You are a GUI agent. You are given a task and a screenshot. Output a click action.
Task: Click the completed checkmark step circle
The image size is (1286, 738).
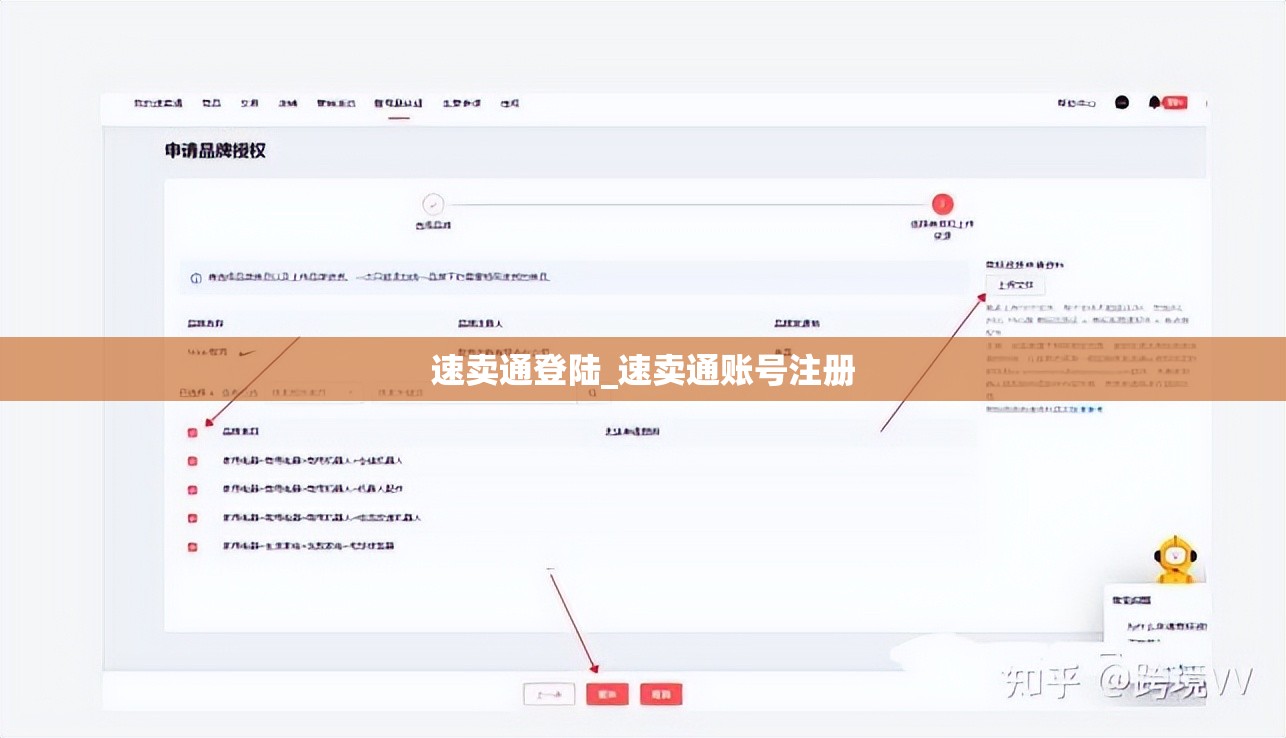click(x=433, y=204)
